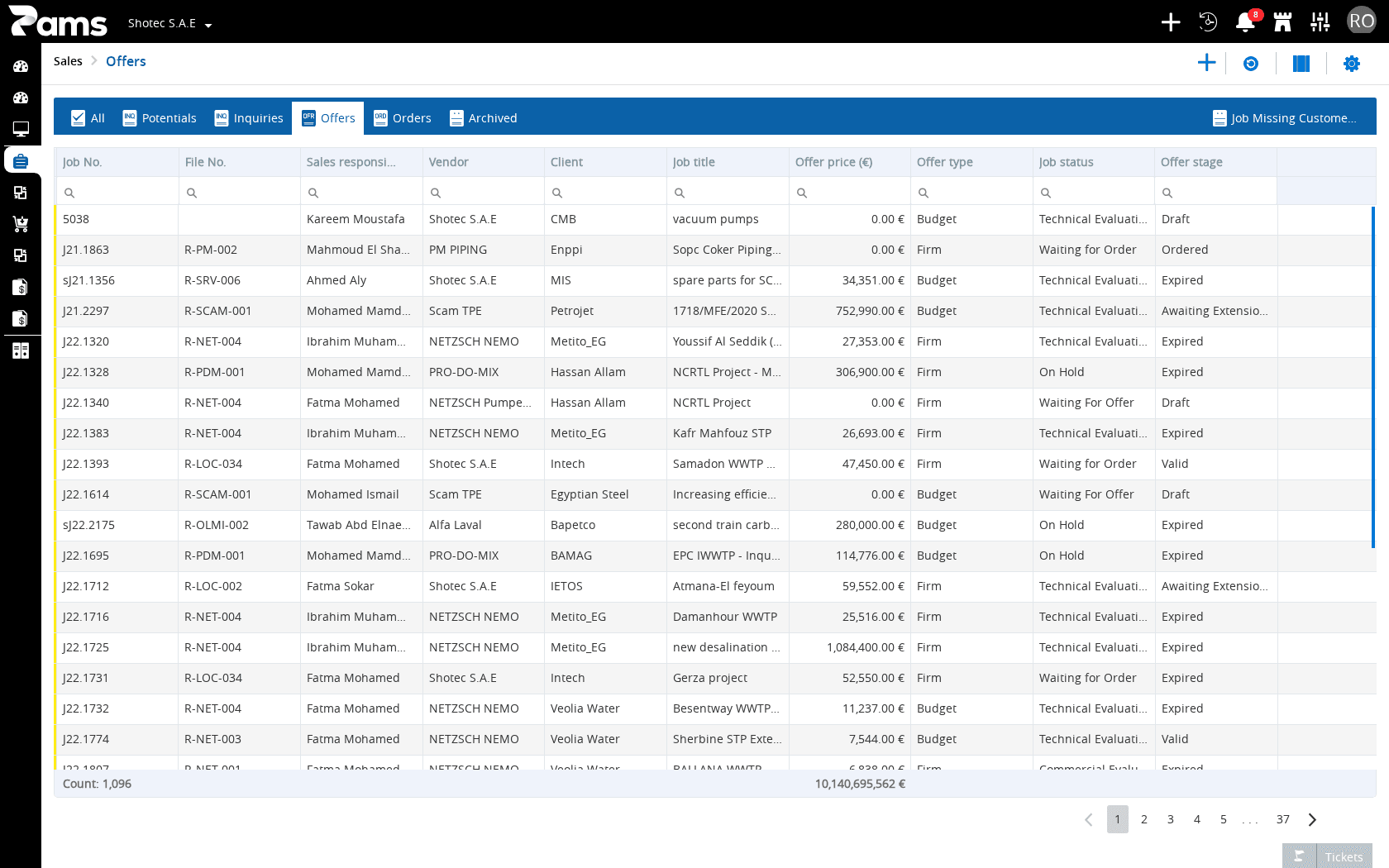Click search icon in Job No. filter
The height and width of the screenshot is (868, 1389).
click(x=69, y=193)
